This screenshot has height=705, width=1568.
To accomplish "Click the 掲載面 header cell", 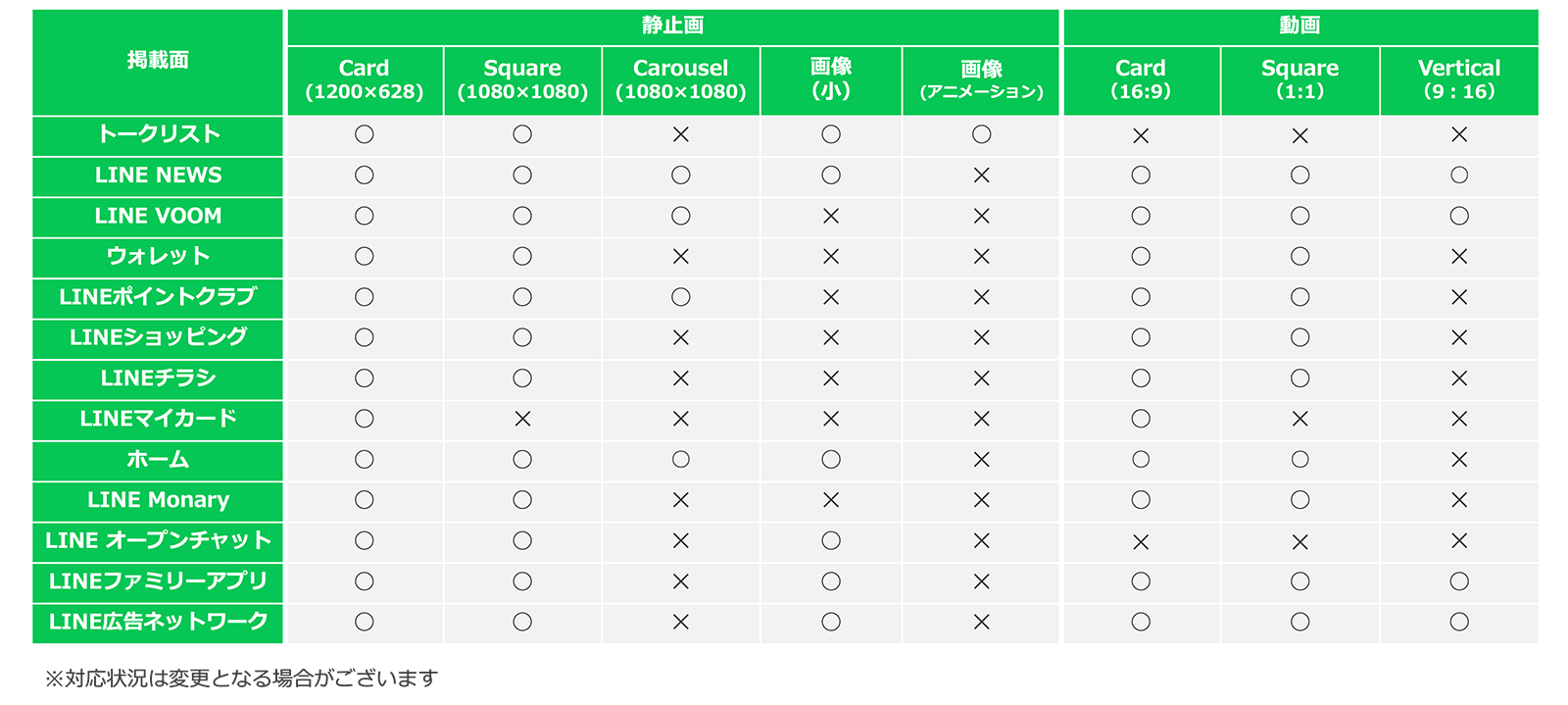I will [x=158, y=62].
